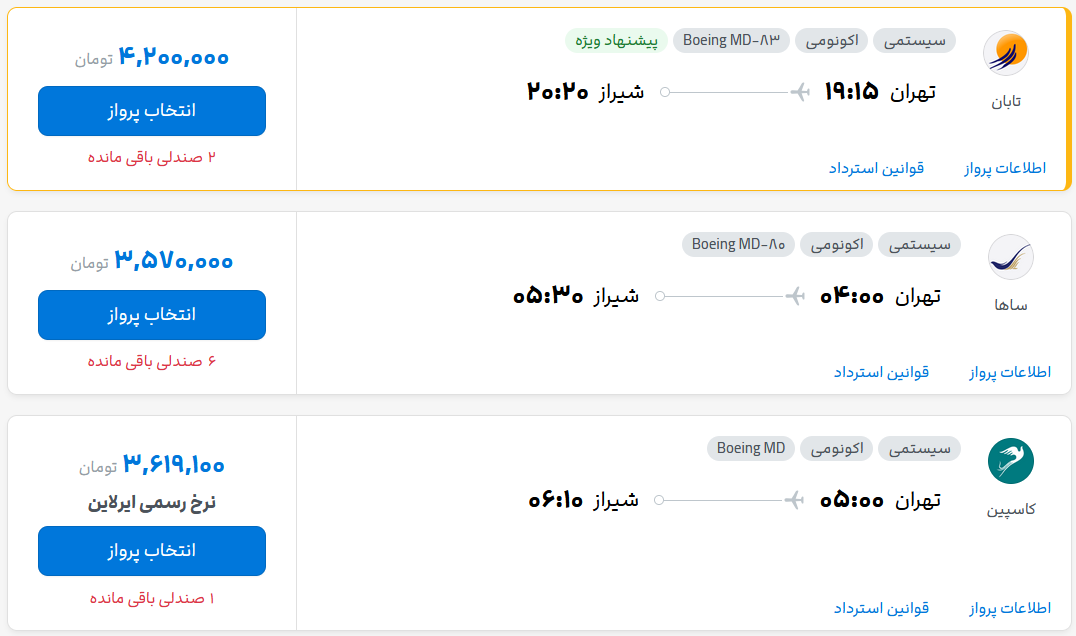Select the 3,570,000 toman Saha flight
1076x636 pixels.
[x=152, y=315]
